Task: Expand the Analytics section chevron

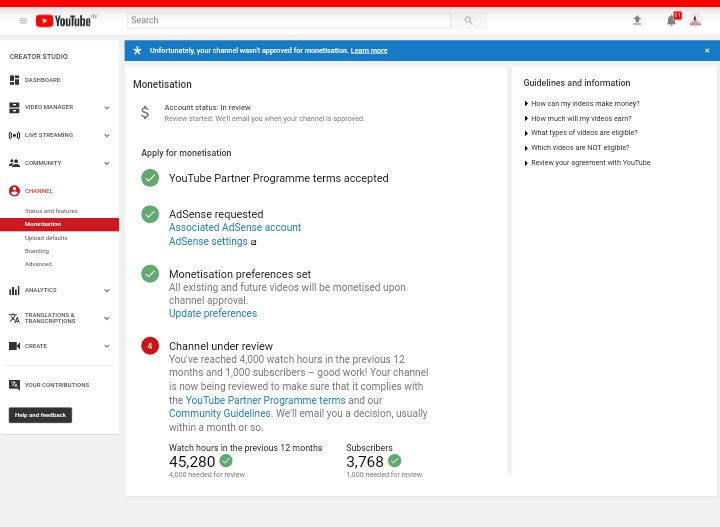Action: click(107, 291)
